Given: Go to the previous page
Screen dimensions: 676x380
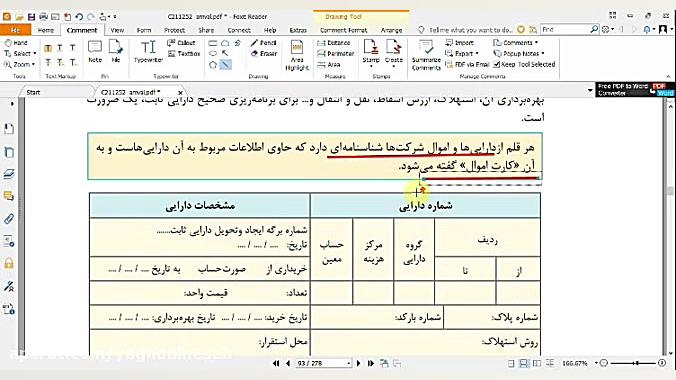Looking at the screenshot, I should (288, 364).
